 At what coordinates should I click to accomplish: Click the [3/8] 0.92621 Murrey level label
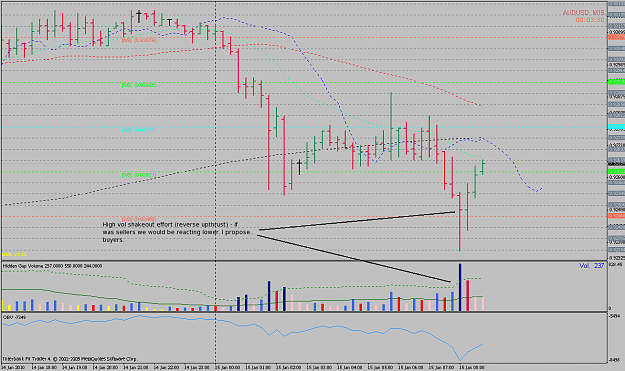139,175
